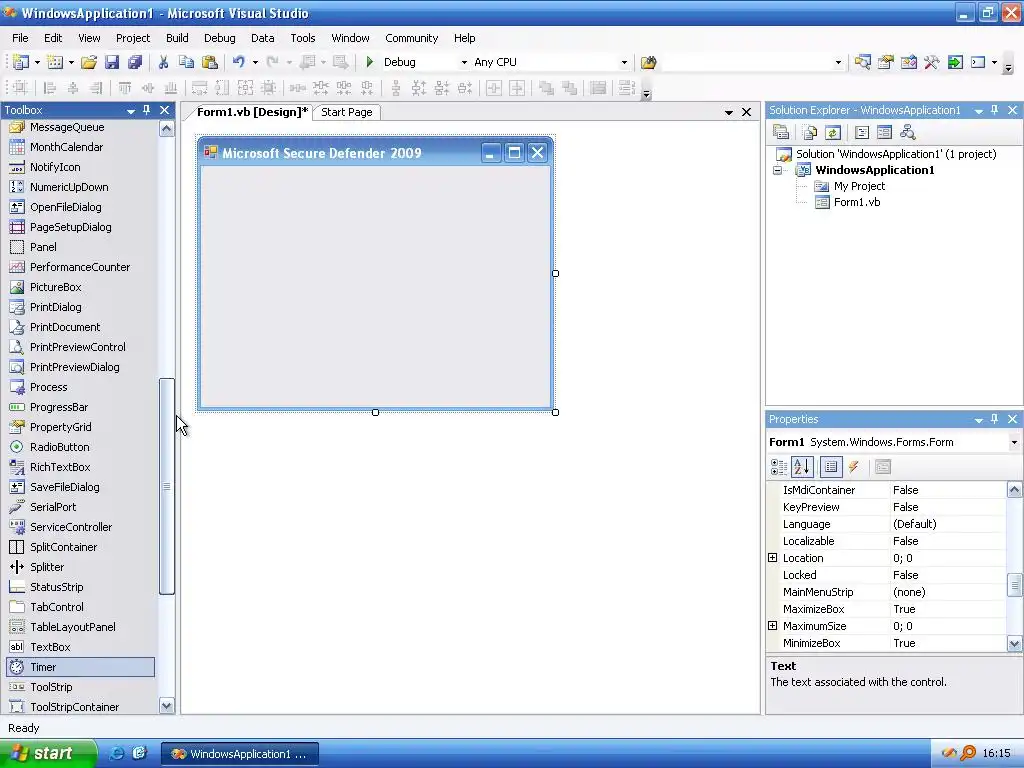Viewport: 1024px width, 768px height.
Task: Click View Class Diagram icon
Action: click(908, 133)
